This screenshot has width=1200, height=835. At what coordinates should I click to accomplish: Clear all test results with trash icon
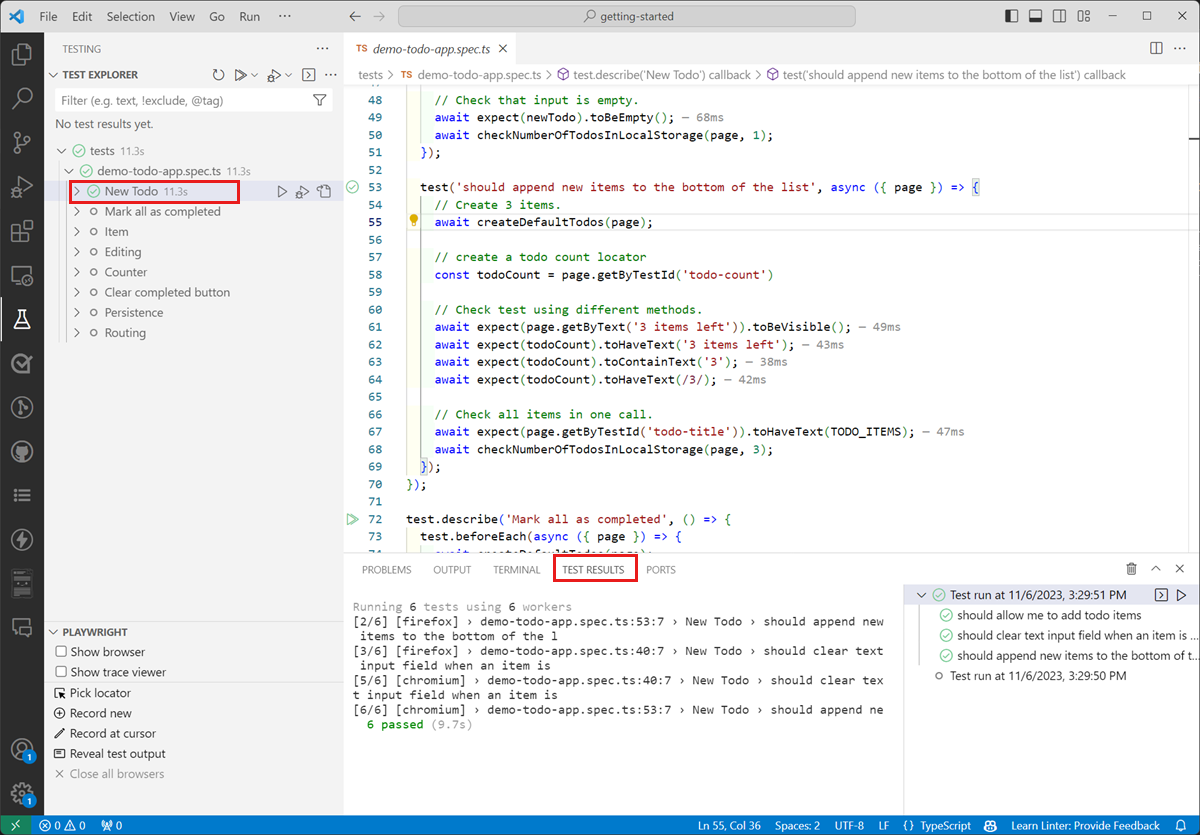pyautogui.click(x=1131, y=569)
